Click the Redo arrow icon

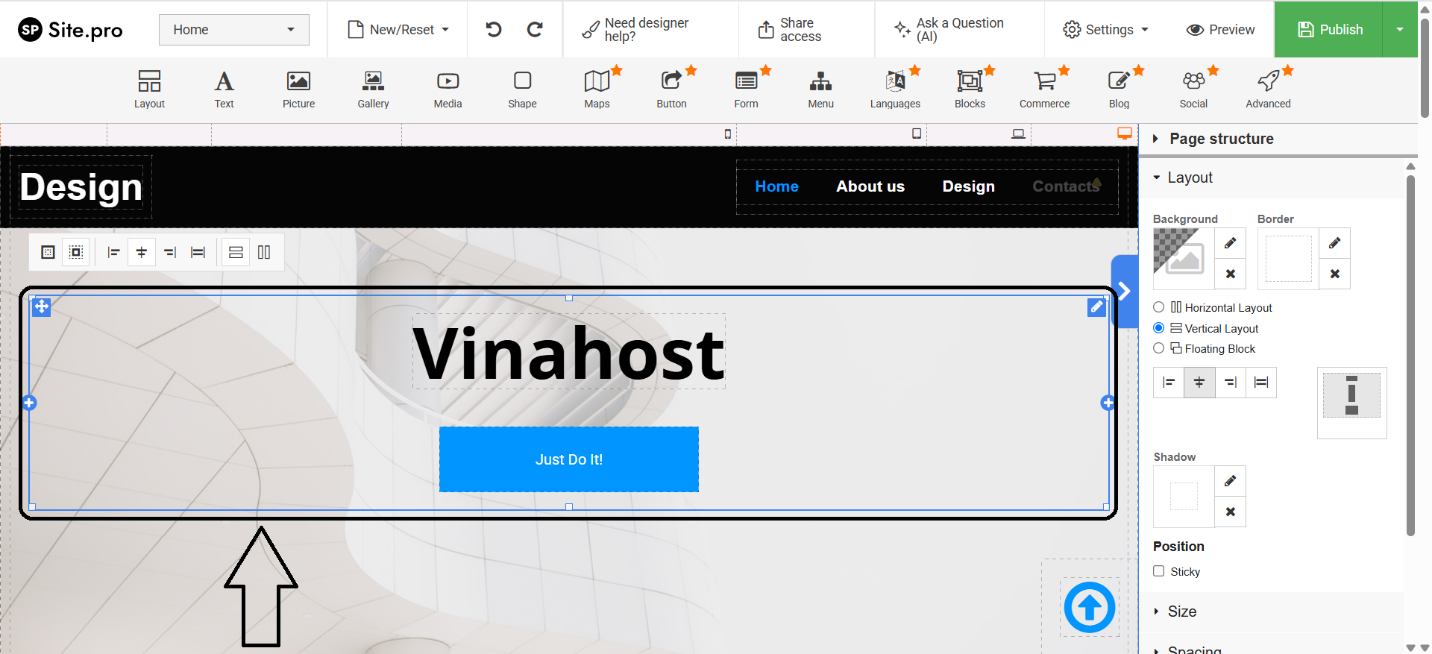point(535,29)
